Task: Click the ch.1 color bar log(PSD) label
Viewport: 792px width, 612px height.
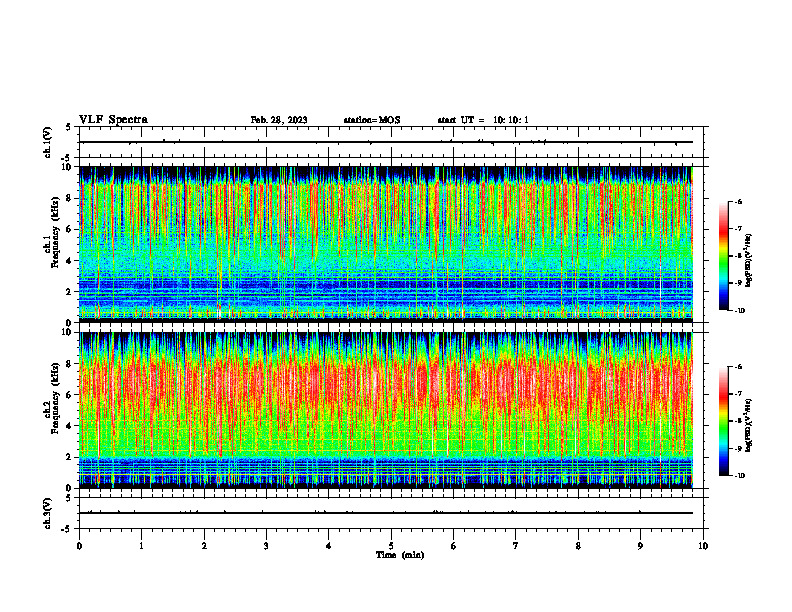Action: (749, 261)
